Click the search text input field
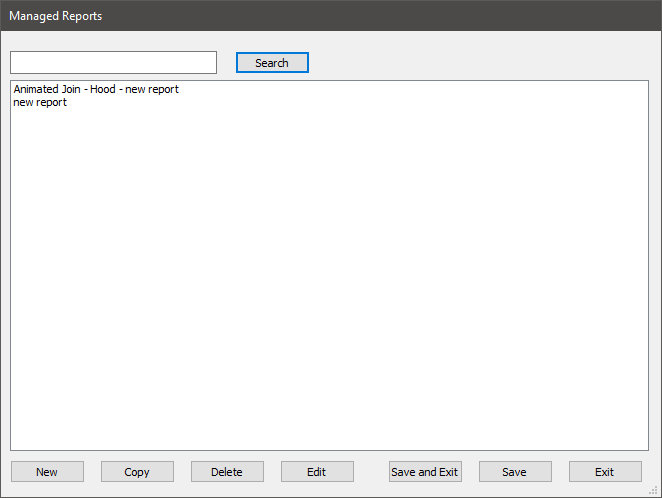Viewport: 662px width, 498px height. point(113,63)
